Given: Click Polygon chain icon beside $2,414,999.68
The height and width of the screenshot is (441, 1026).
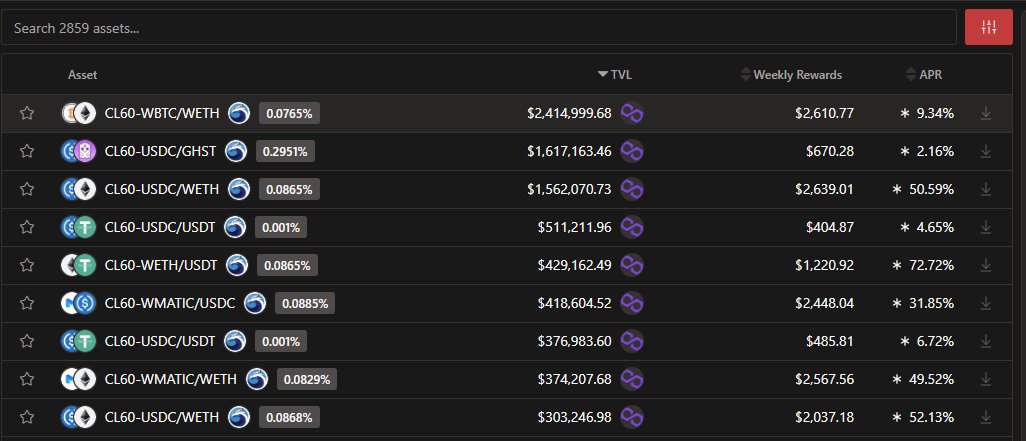Looking at the screenshot, I should 632,113.
